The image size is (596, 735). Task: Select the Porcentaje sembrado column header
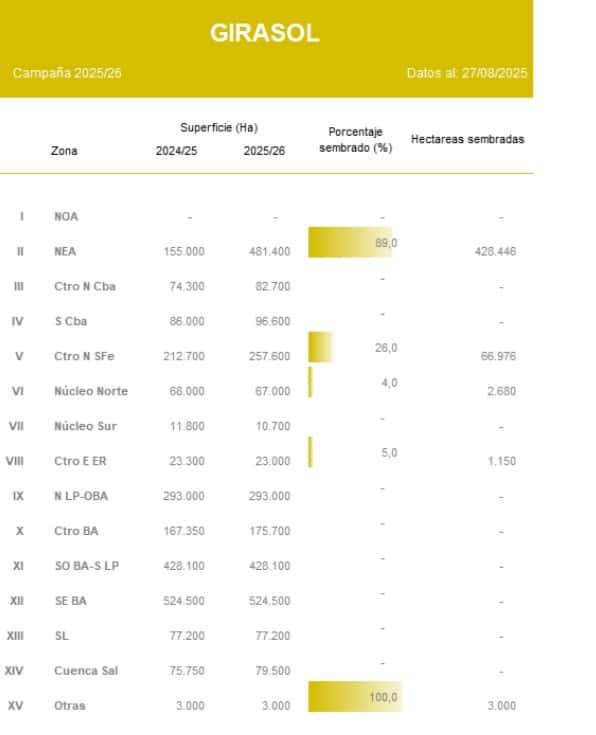tap(355, 140)
